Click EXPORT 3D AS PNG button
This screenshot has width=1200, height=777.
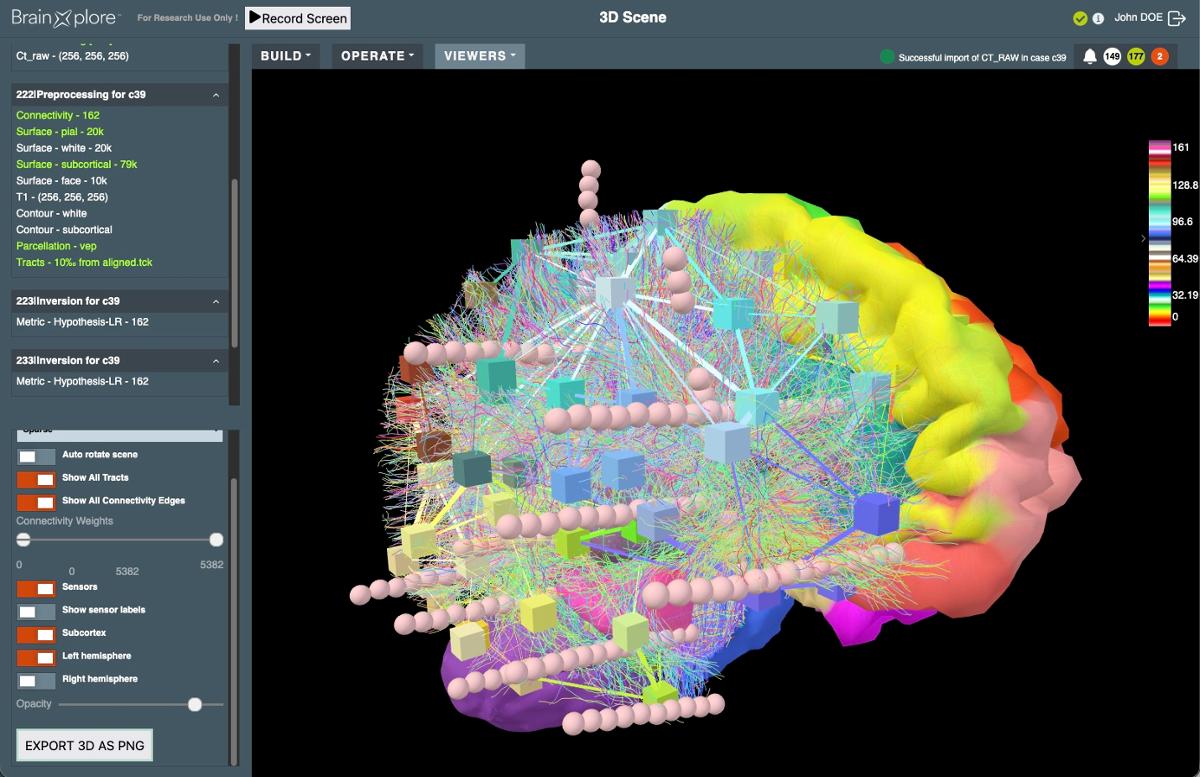(85, 745)
